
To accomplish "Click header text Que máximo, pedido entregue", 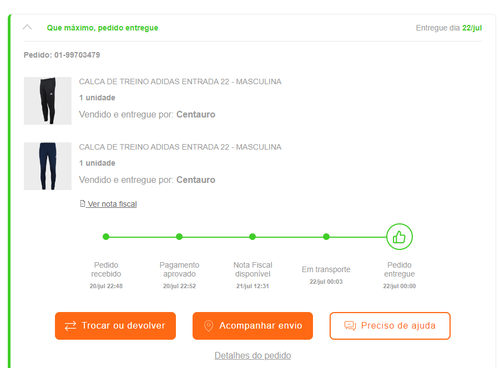I will tap(102, 28).
